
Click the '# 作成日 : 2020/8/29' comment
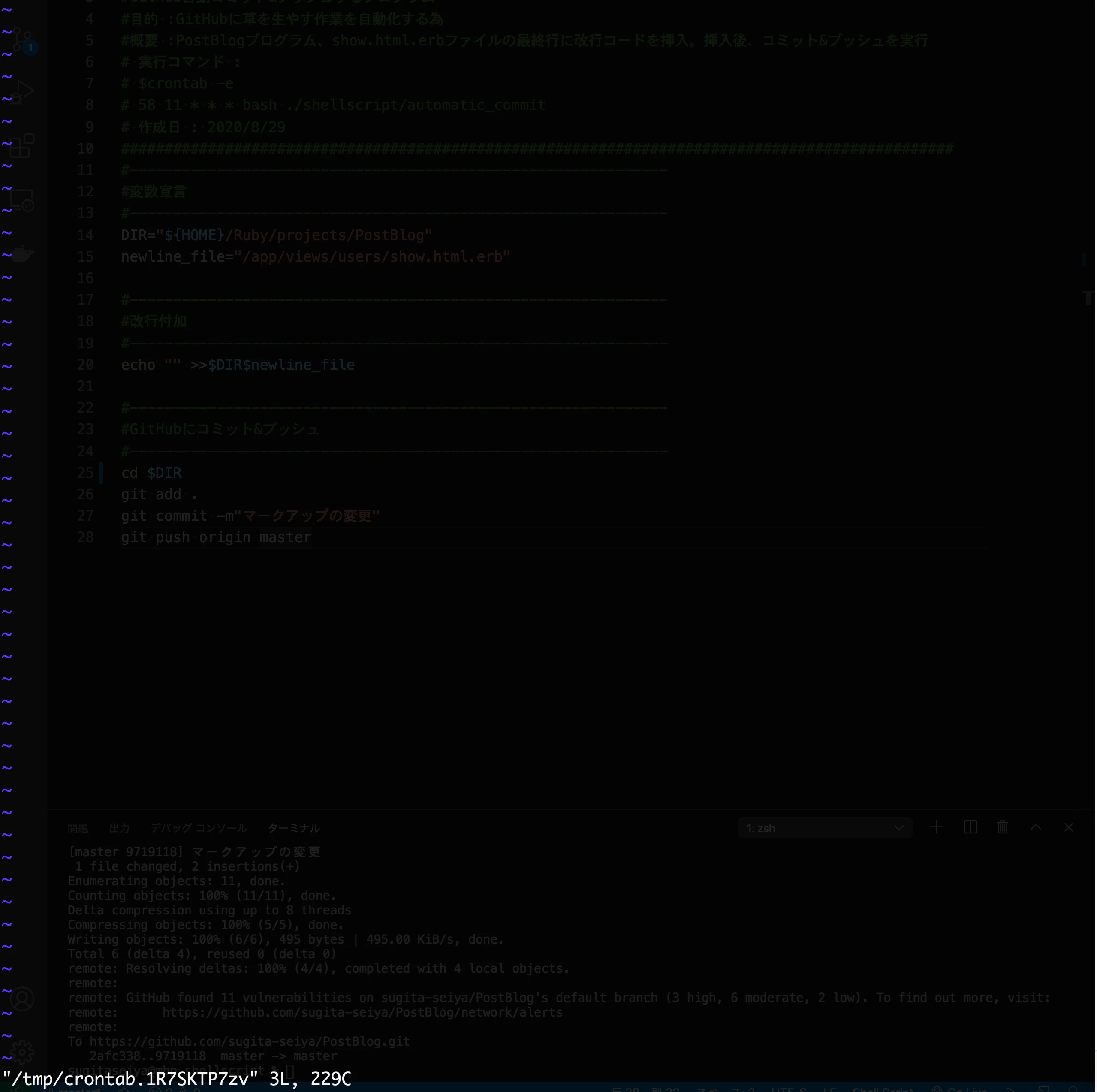pyautogui.click(x=203, y=127)
